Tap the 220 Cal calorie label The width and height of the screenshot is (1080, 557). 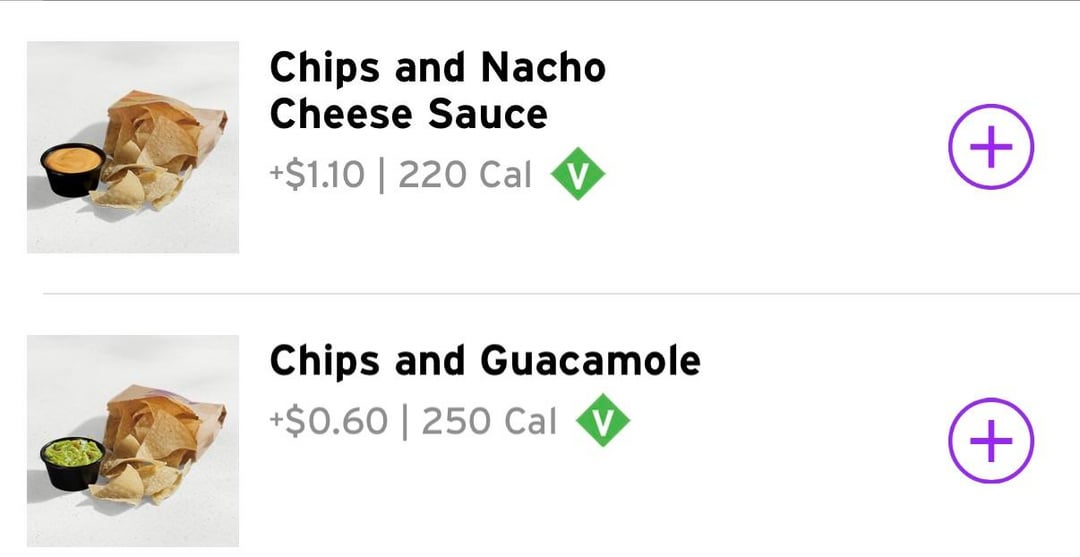point(465,176)
